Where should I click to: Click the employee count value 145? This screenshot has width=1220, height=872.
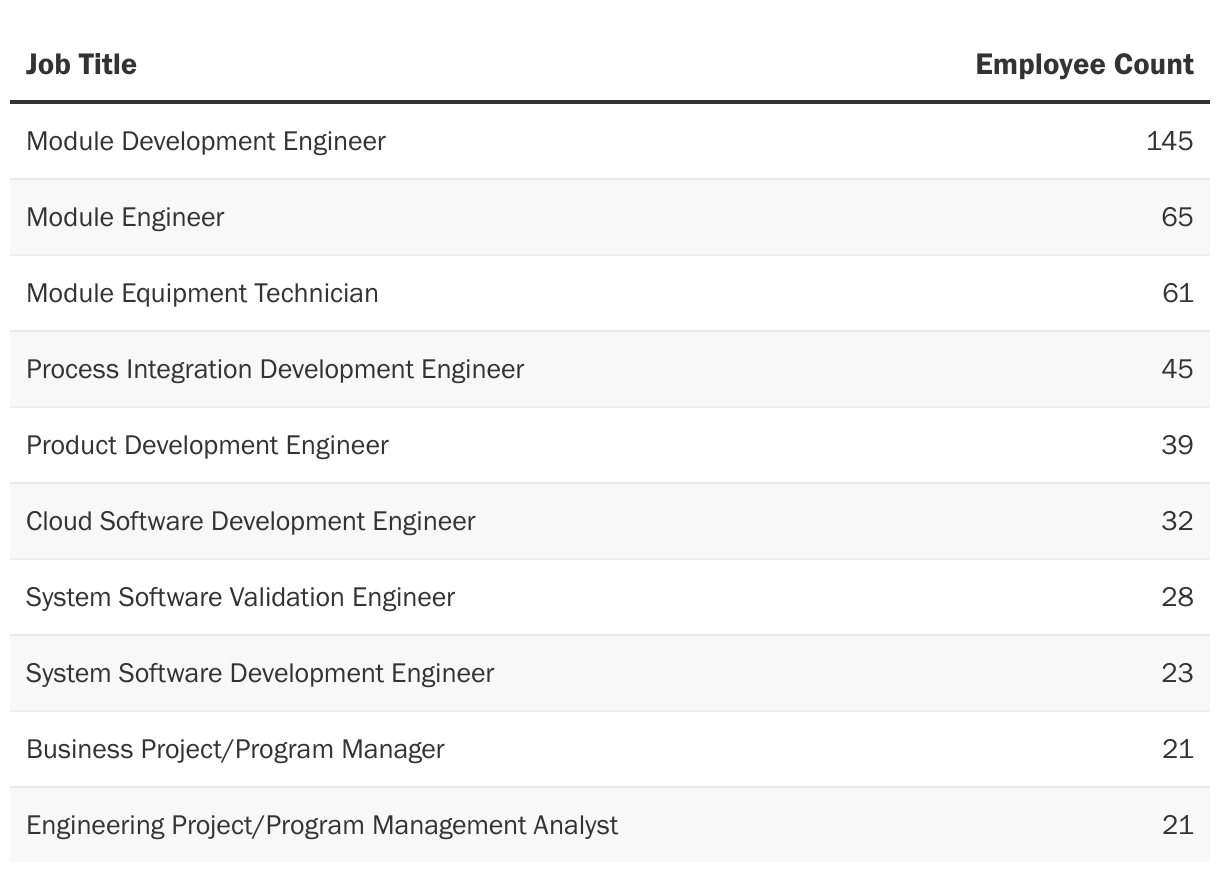tap(1169, 141)
